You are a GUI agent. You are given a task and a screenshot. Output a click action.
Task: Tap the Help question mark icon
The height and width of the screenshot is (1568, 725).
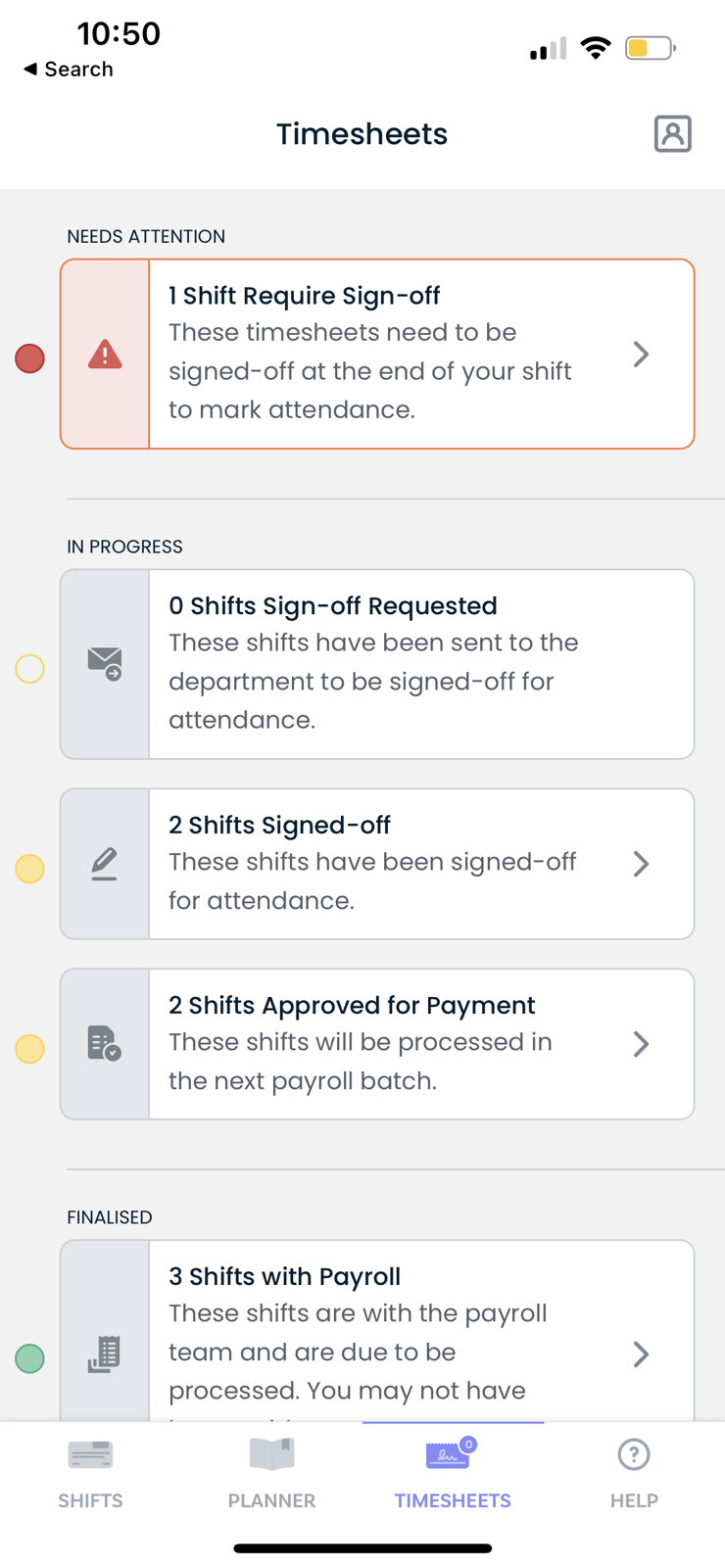[x=634, y=1454]
